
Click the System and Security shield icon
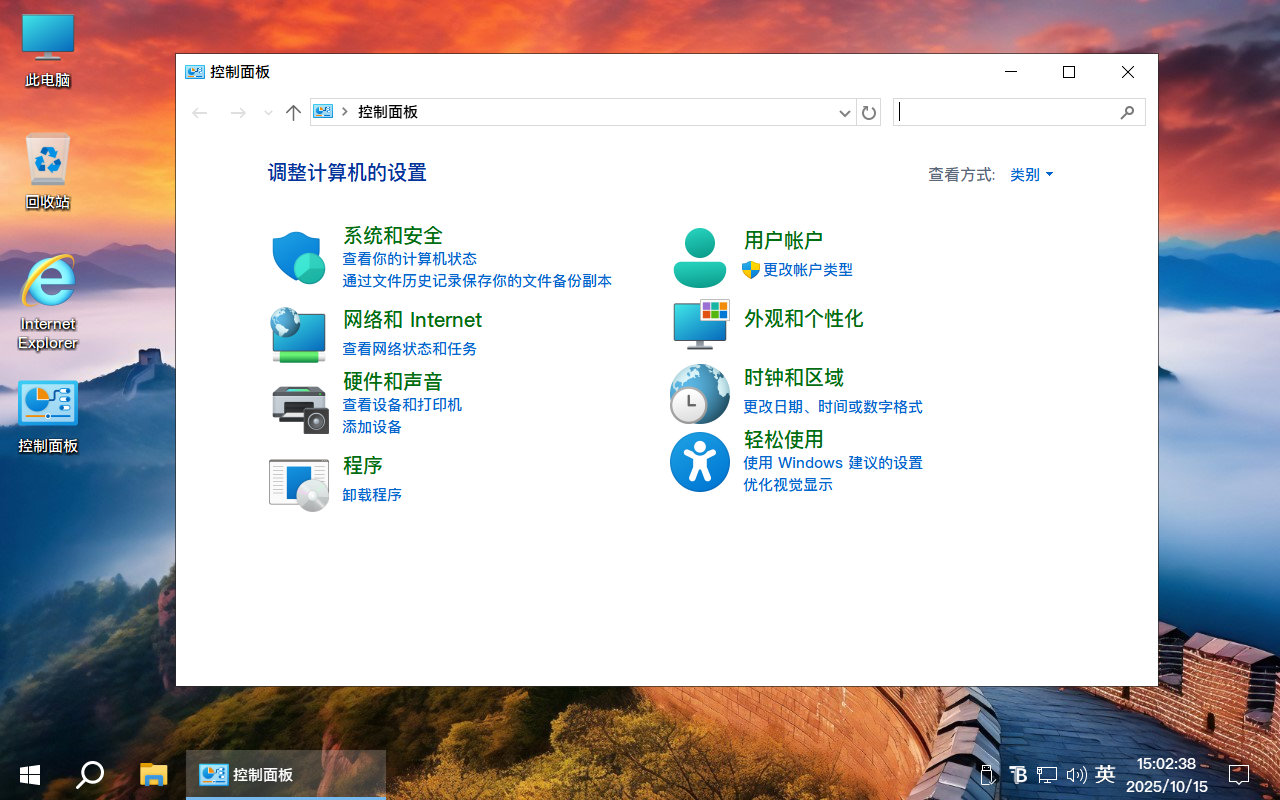[x=298, y=258]
